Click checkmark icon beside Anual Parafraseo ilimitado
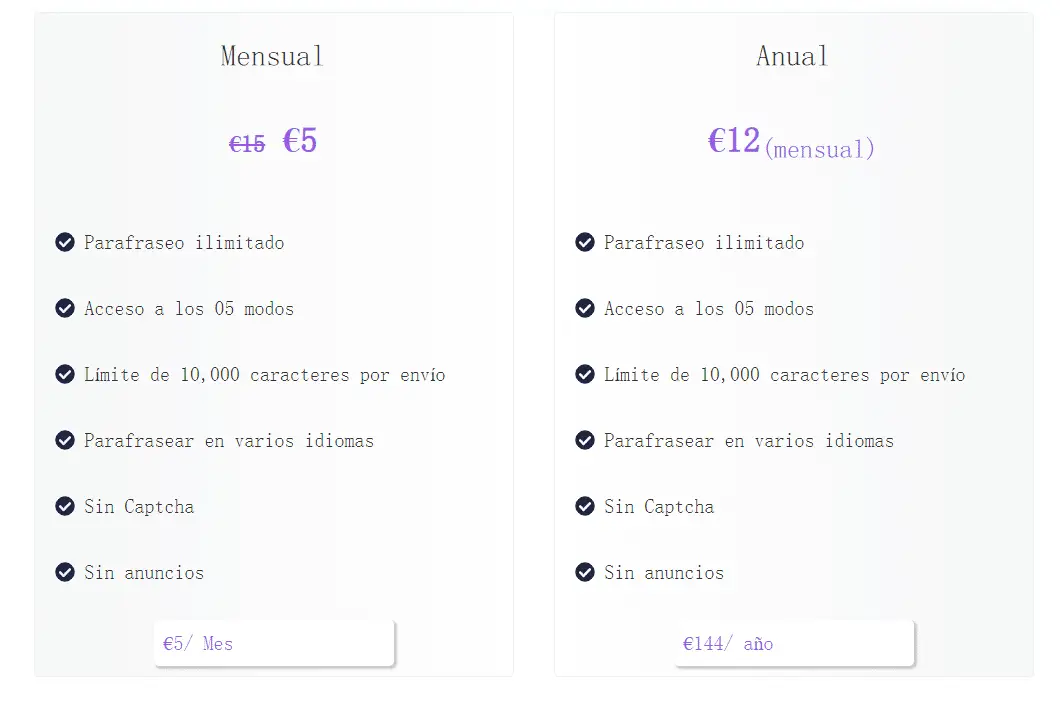 585,242
